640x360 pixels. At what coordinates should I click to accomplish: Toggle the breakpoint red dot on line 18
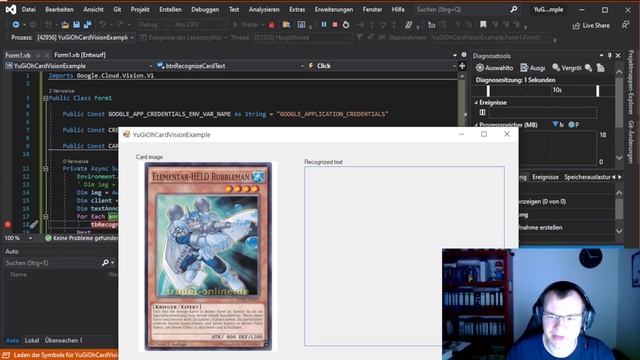[x=7, y=224]
